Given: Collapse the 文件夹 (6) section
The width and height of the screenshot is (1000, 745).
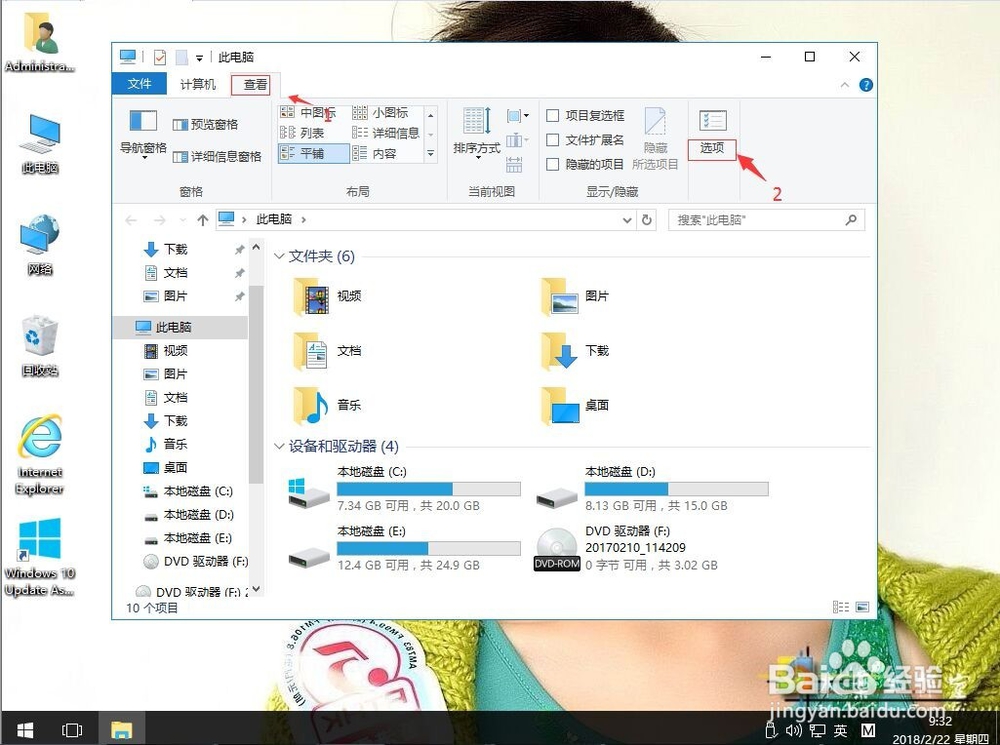Looking at the screenshot, I should tap(280, 256).
